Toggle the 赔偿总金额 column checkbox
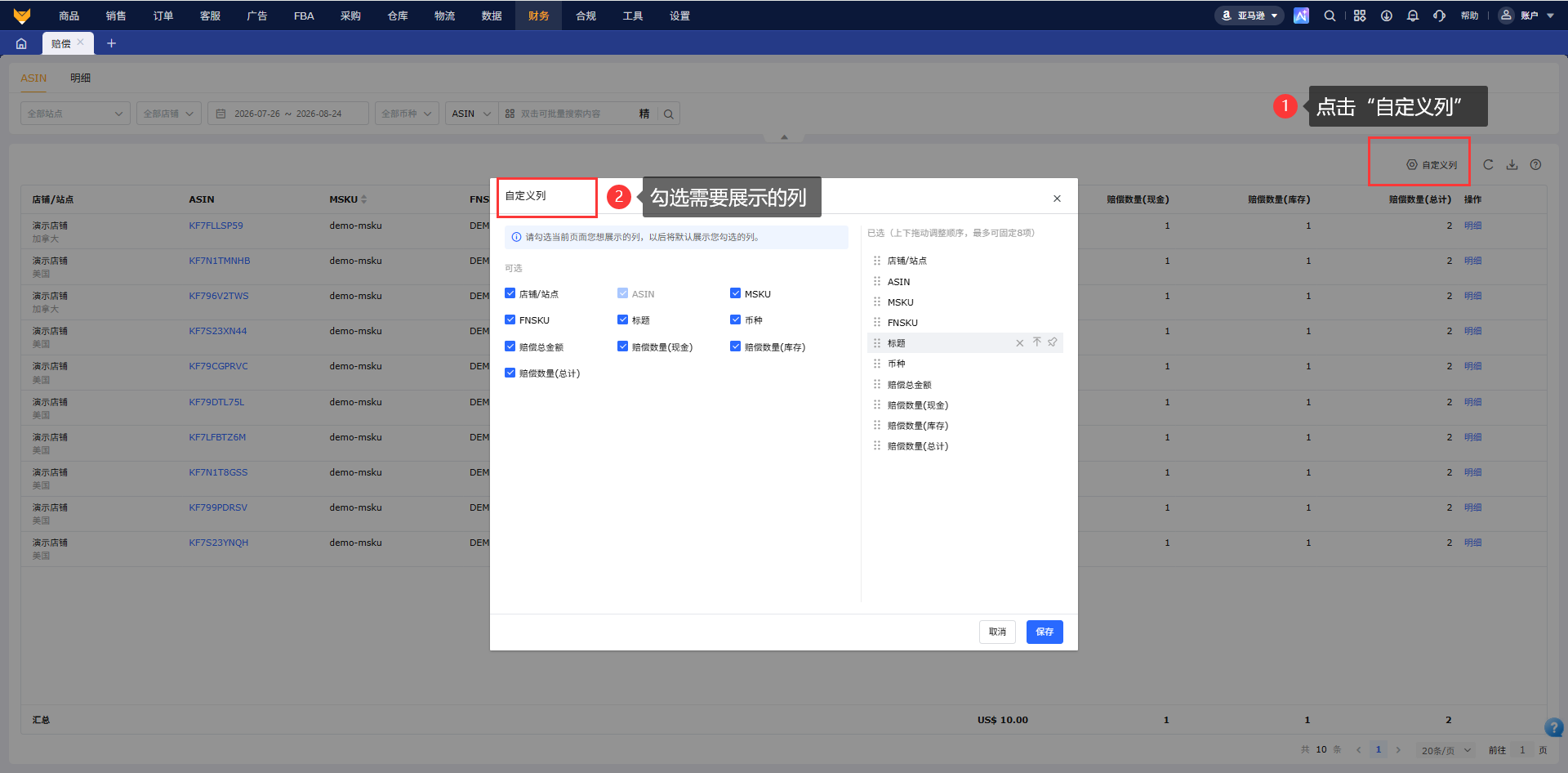 [x=510, y=346]
